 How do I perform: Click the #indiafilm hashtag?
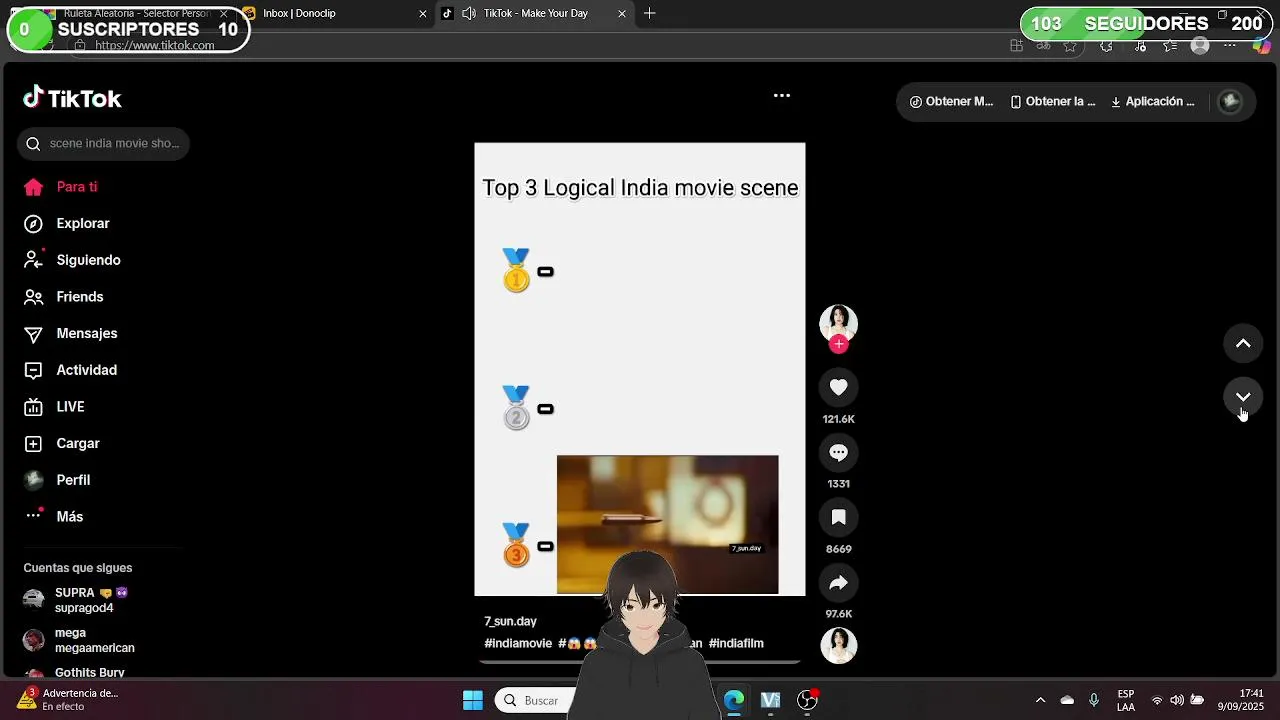tap(736, 643)
